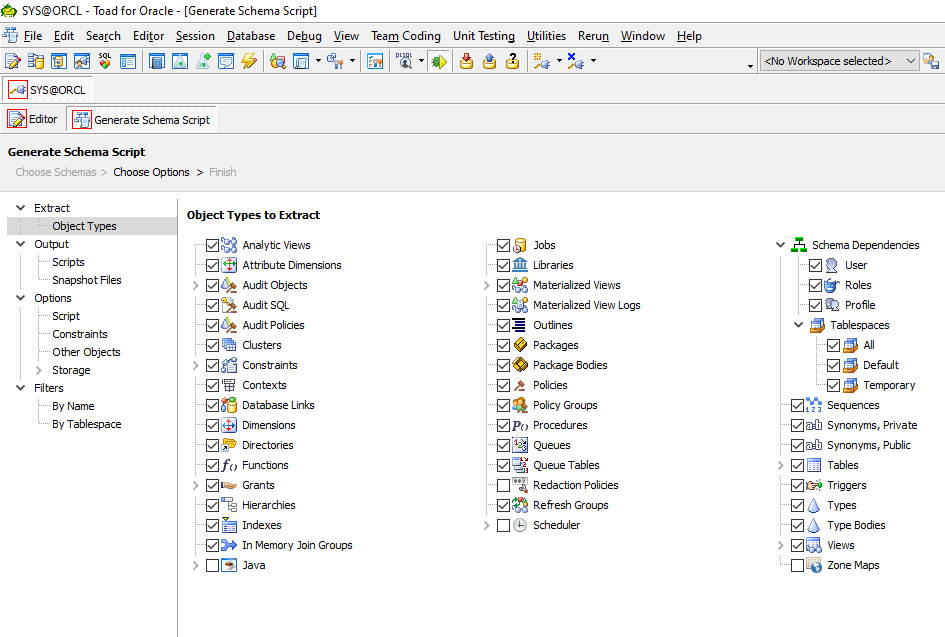Click the Analytic Views icon

point(229,245)
